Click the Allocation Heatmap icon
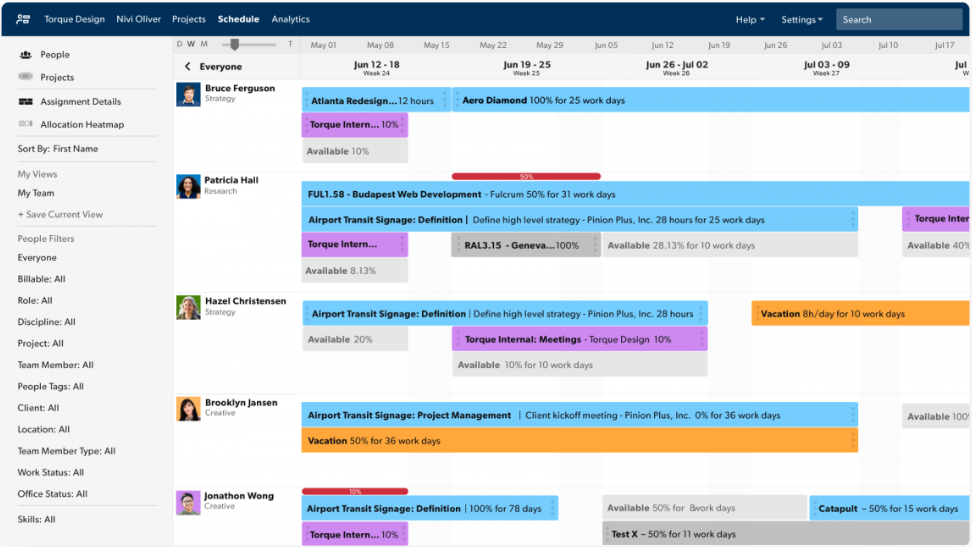 (25, 124)
